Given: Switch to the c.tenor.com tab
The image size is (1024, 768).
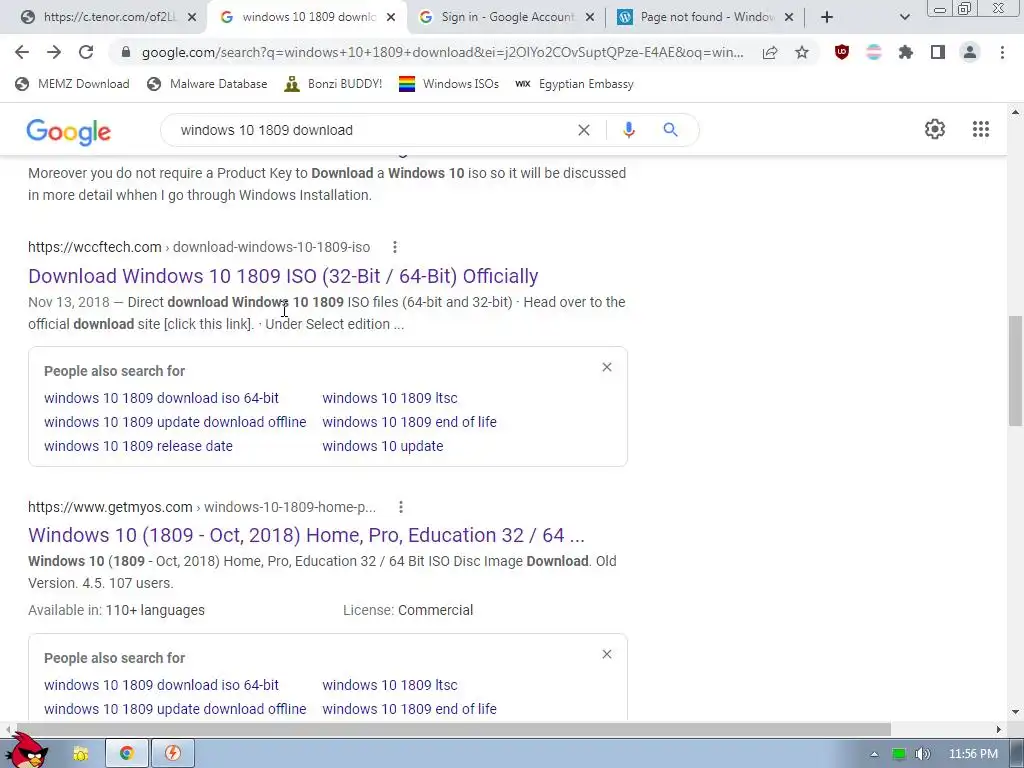Looking at the screenshot, I should tap(99, 17).
